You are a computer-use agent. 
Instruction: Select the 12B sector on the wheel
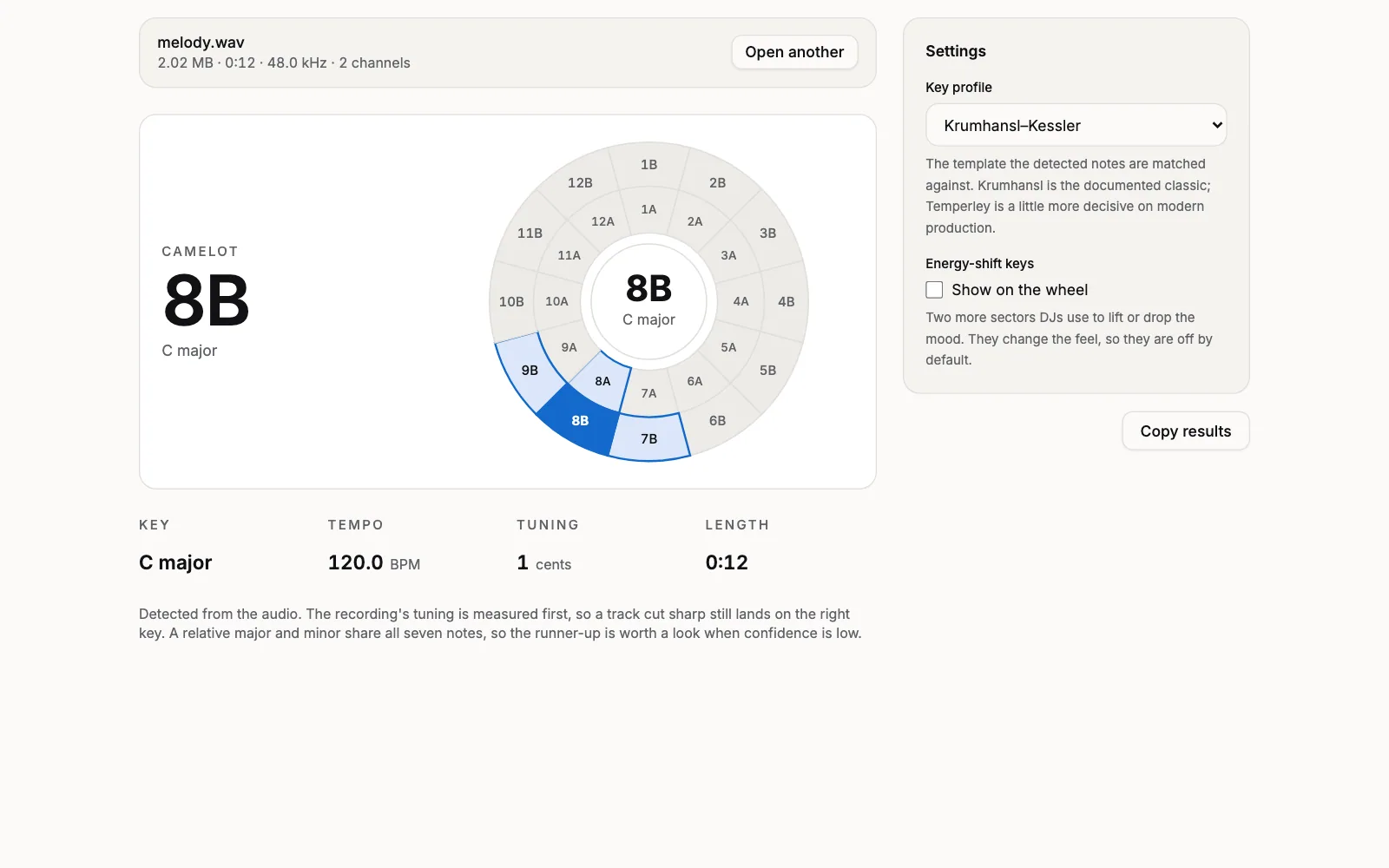click(580, 183)
